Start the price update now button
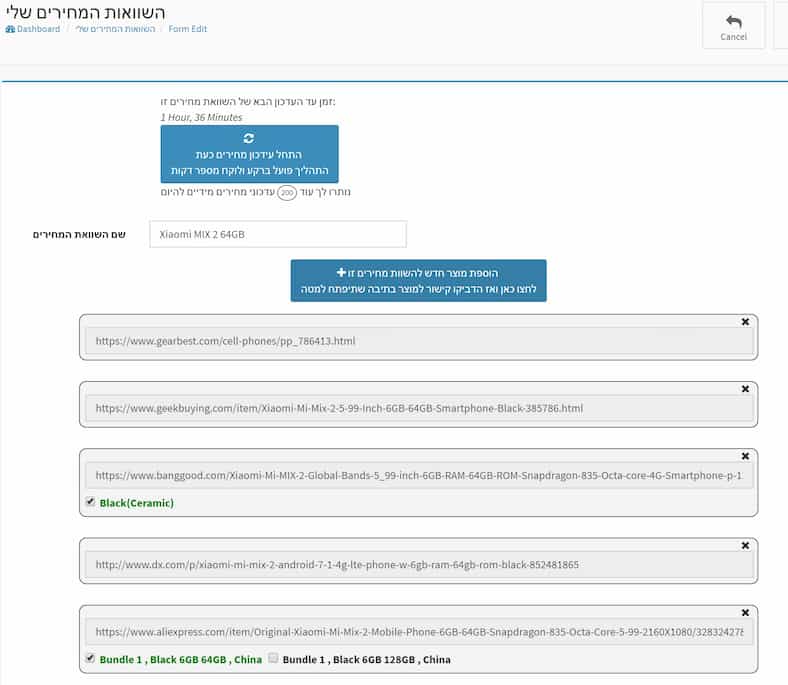788x685 pixels. [x=249, y=154]
